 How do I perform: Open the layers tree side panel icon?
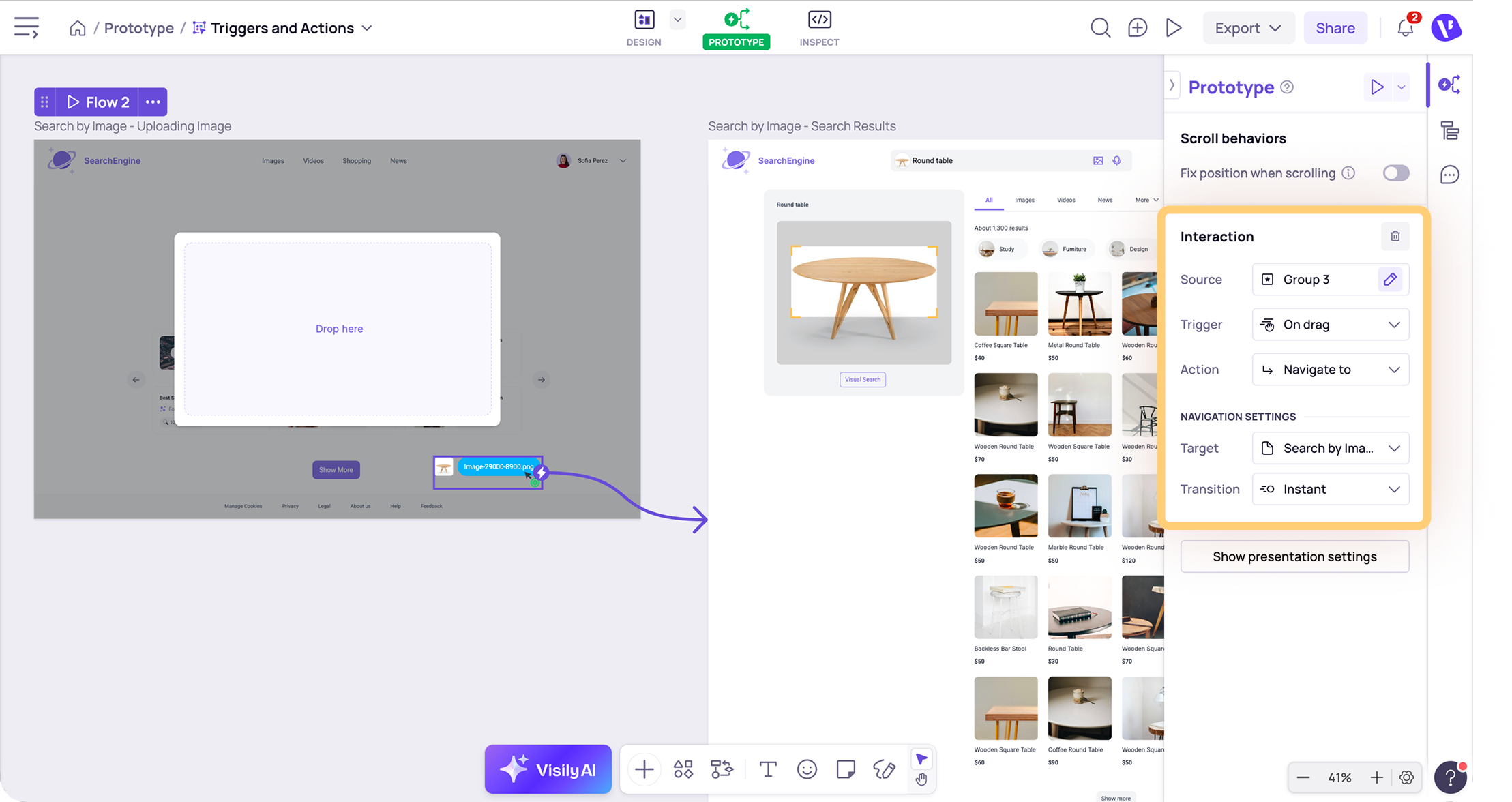click(x=1449, y=130)
